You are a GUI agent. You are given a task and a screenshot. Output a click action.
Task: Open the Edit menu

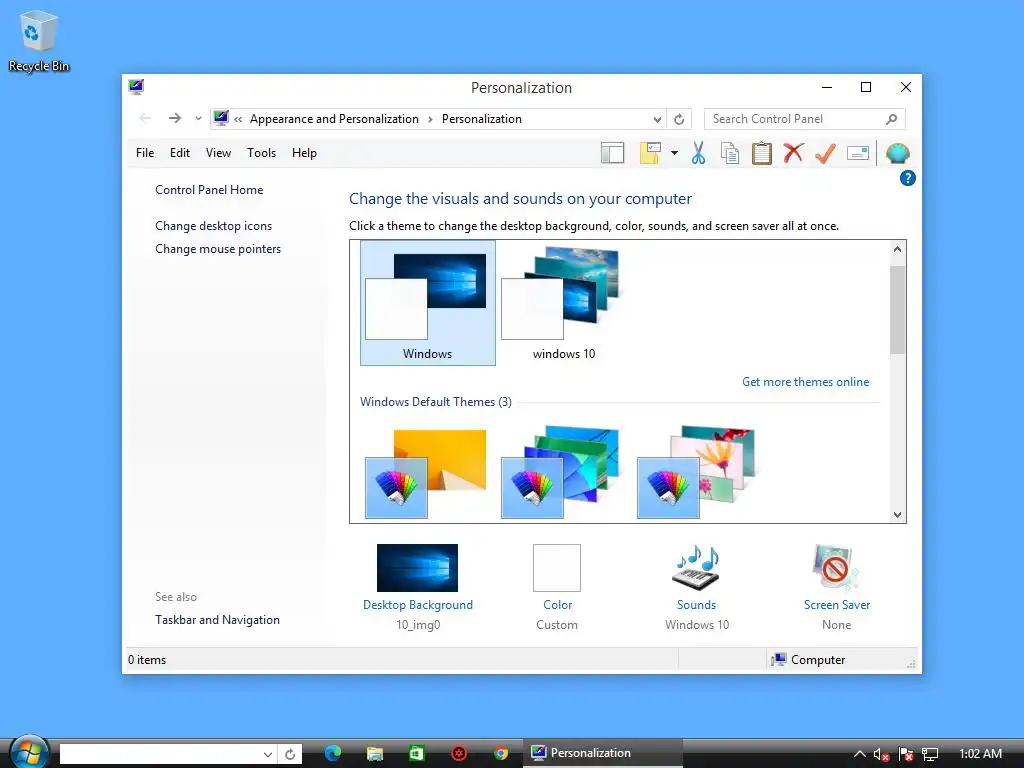pos(180,153)
